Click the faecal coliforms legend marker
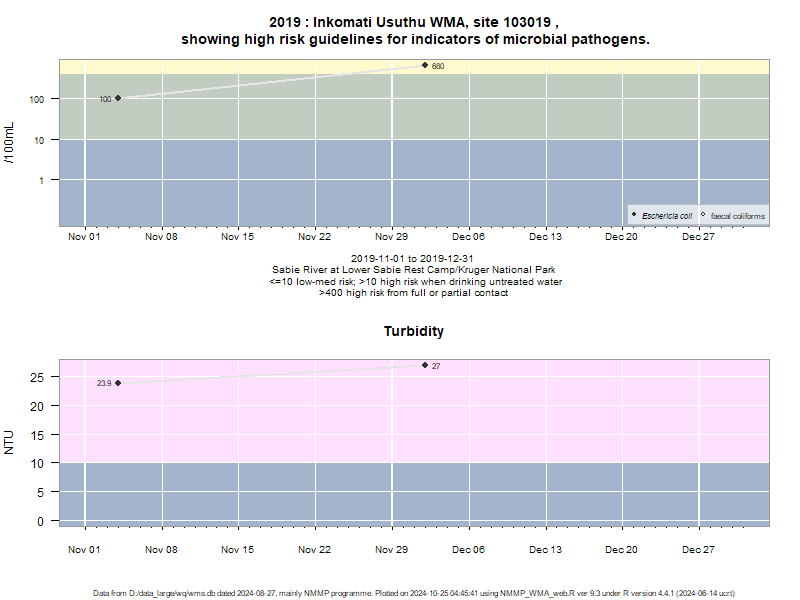 tap(703, 215)
